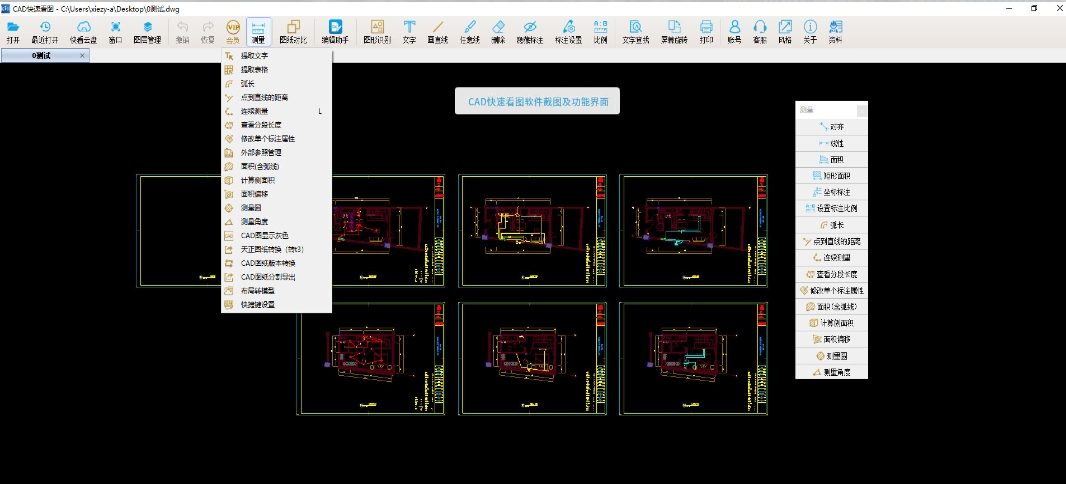
Task: Open 客服 customer service headset icon
Action: pyautogui.click(x=760, y=32)
